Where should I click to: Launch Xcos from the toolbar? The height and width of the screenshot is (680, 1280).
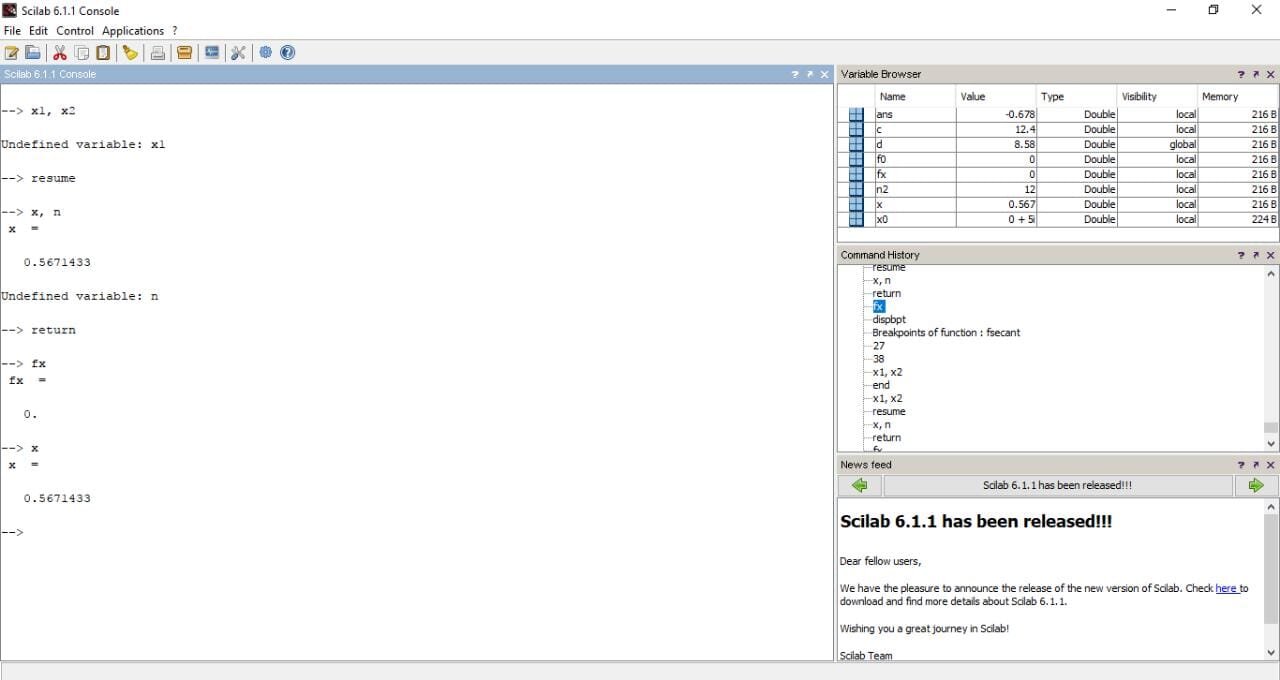[x=211, y=53]
